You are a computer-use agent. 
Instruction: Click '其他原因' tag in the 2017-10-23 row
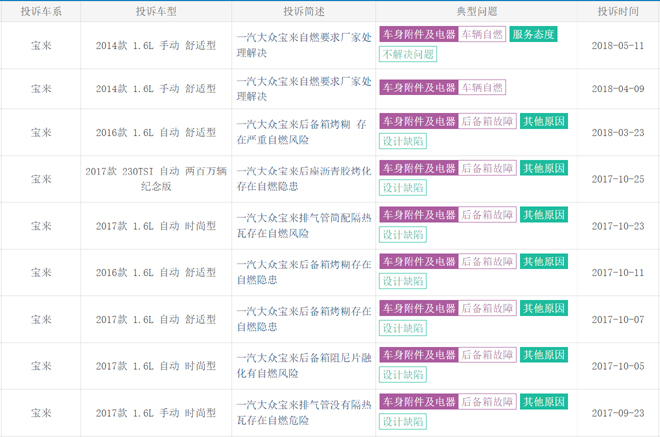(x=544, y=215)
